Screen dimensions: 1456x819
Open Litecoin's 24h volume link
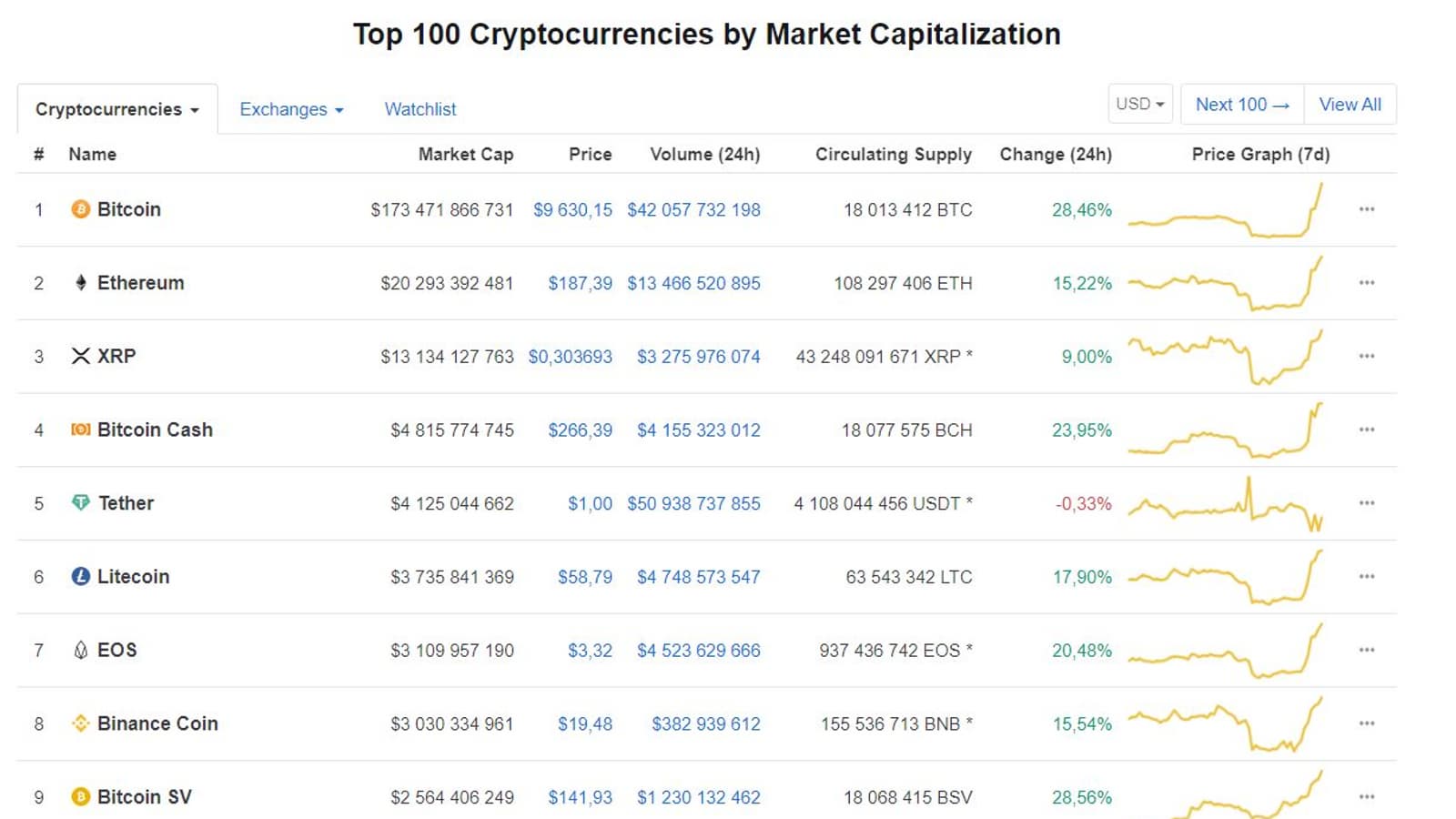(698, 577)
